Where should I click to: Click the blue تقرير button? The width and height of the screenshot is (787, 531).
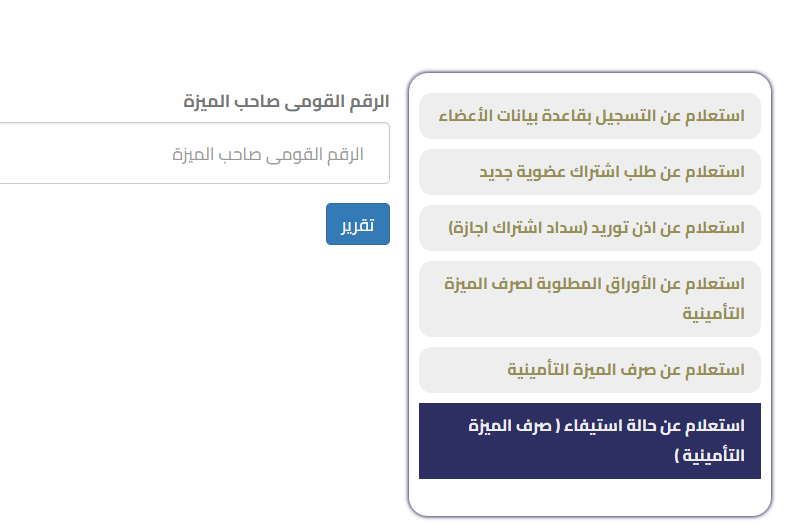click(x=357, y=224)
